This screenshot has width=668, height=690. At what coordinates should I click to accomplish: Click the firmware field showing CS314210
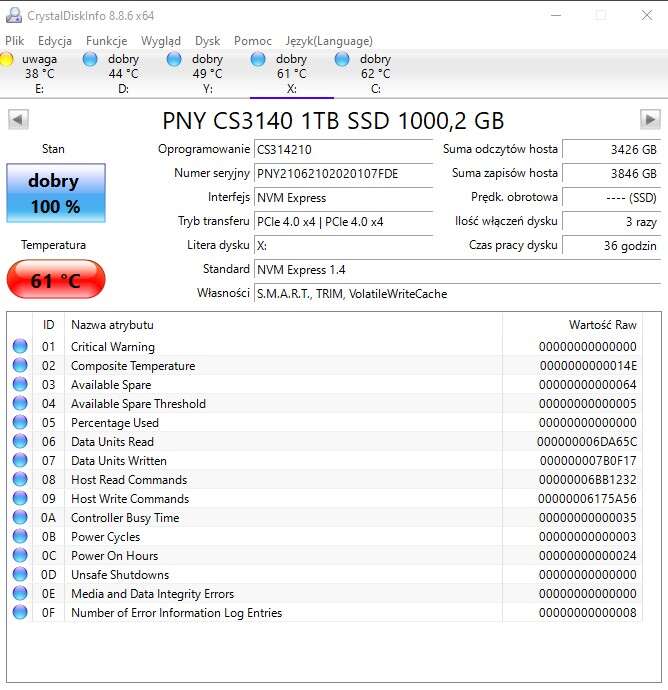343,150
